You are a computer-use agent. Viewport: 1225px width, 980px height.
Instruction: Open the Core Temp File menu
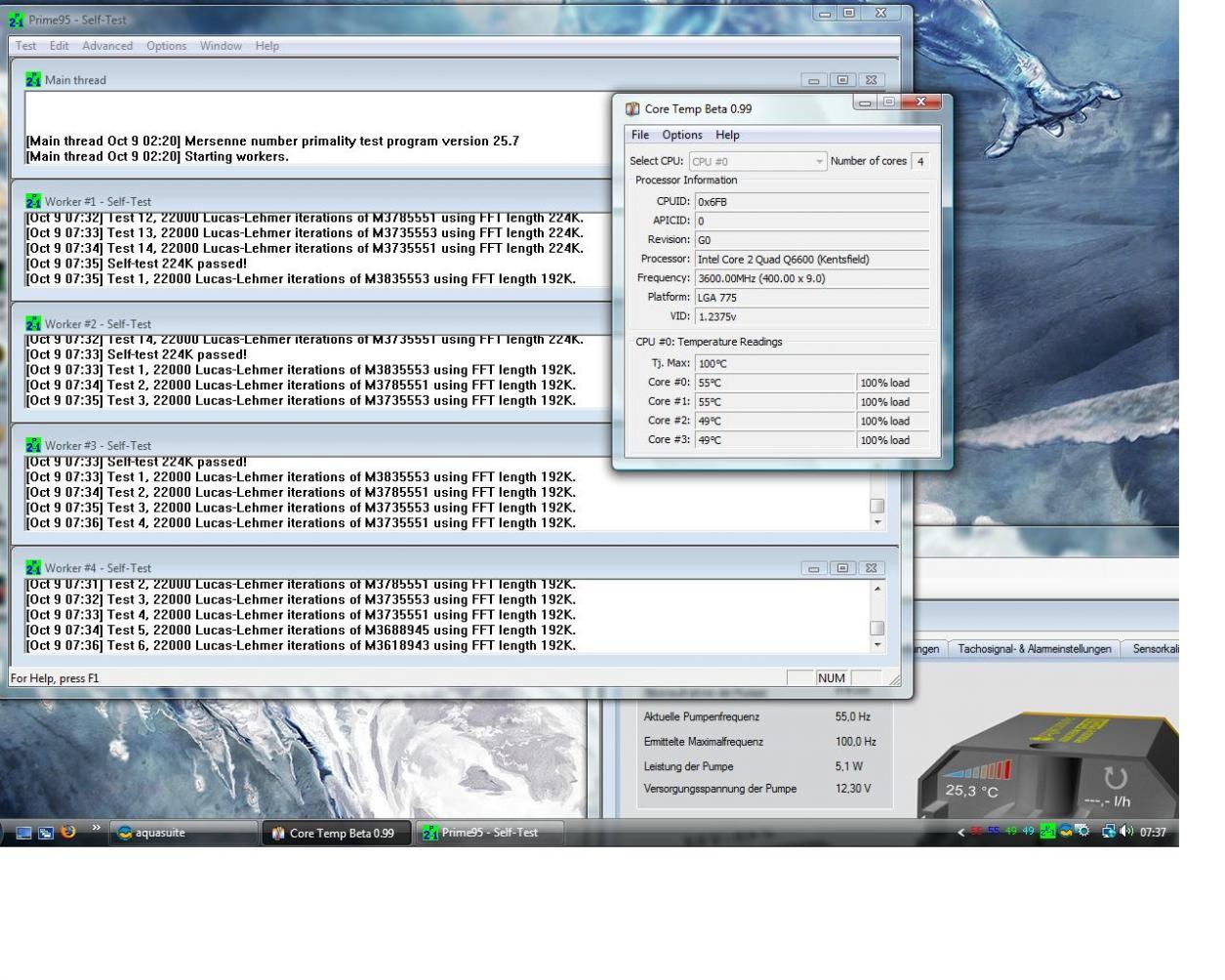640,135
